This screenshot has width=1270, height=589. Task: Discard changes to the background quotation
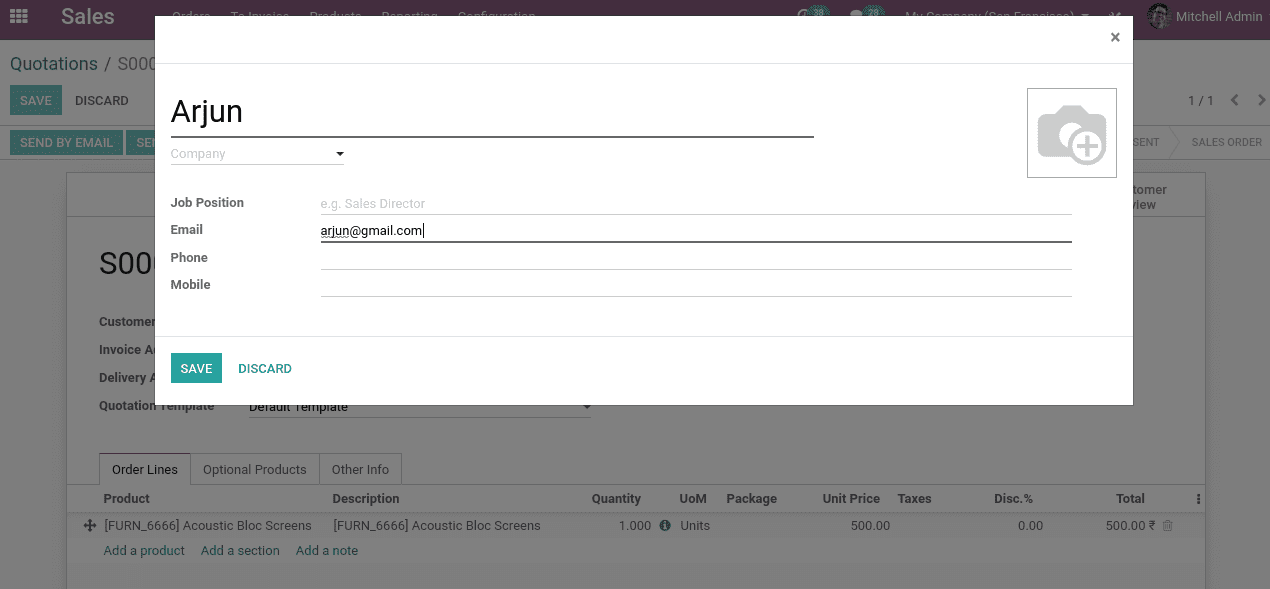tap(102, 100)
